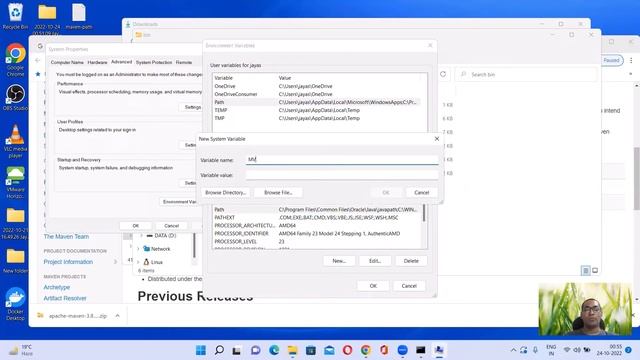Open File Explorer from the taskbar

(x=292, y=350)
